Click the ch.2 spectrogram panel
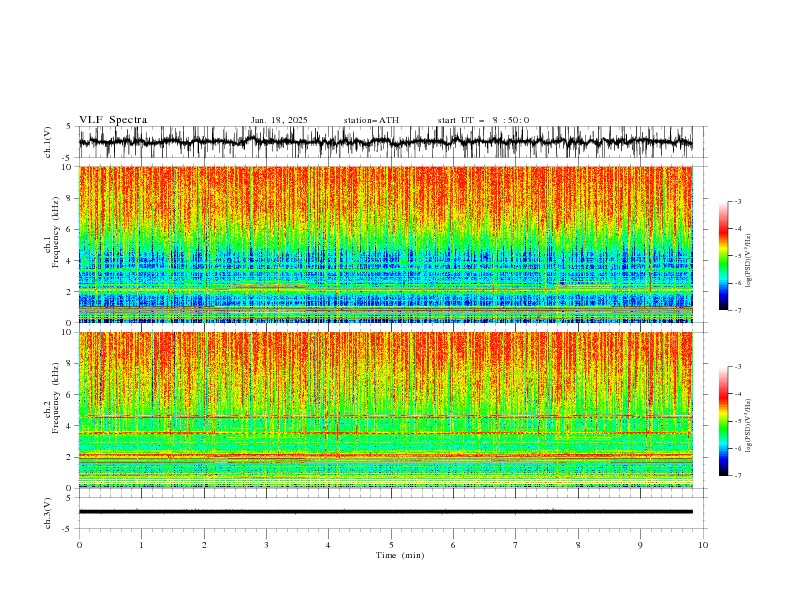This screenshot has width=792, height=612. (x=385, y=410)
